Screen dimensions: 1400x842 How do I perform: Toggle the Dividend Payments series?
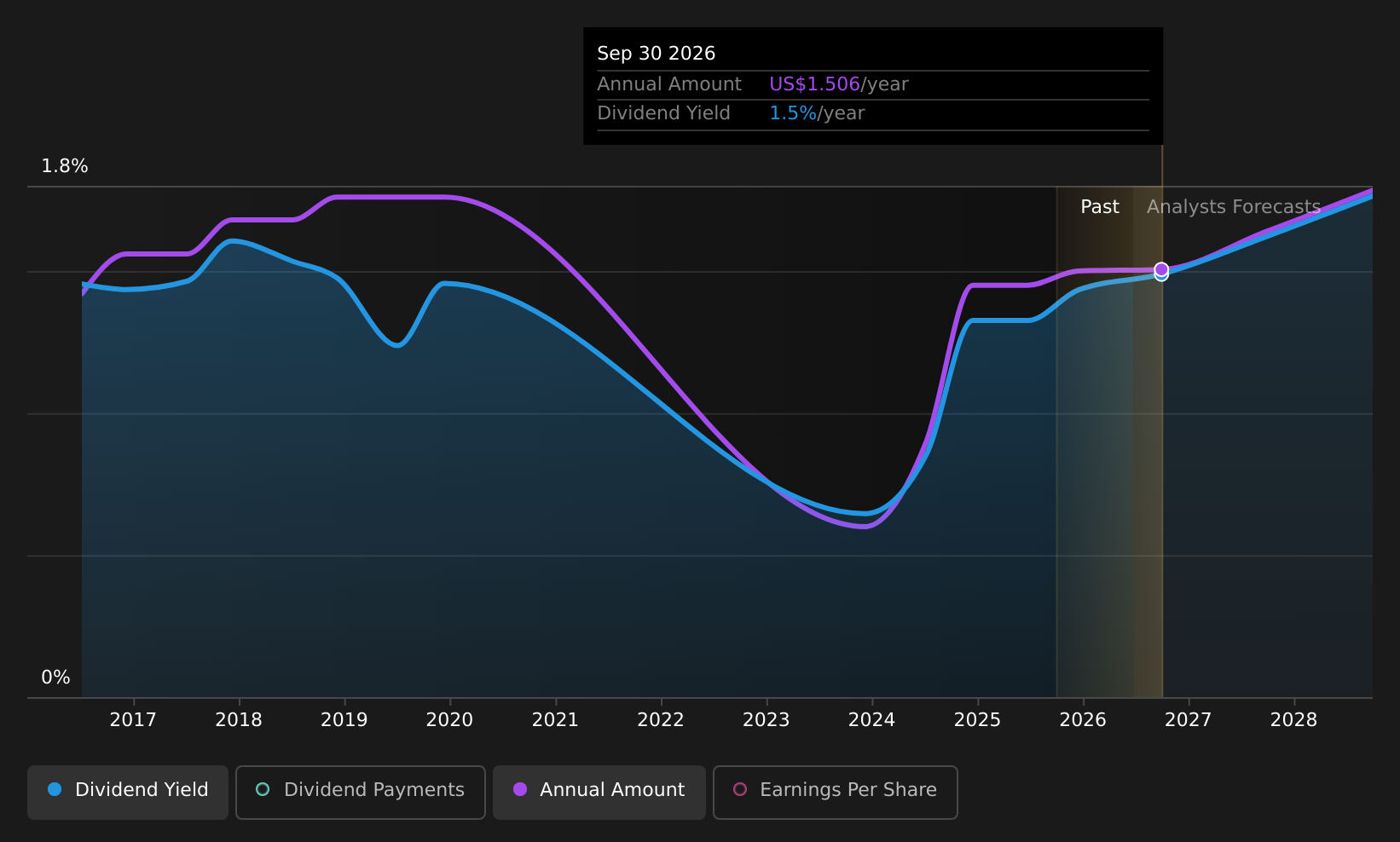click(x=361, y=792)
